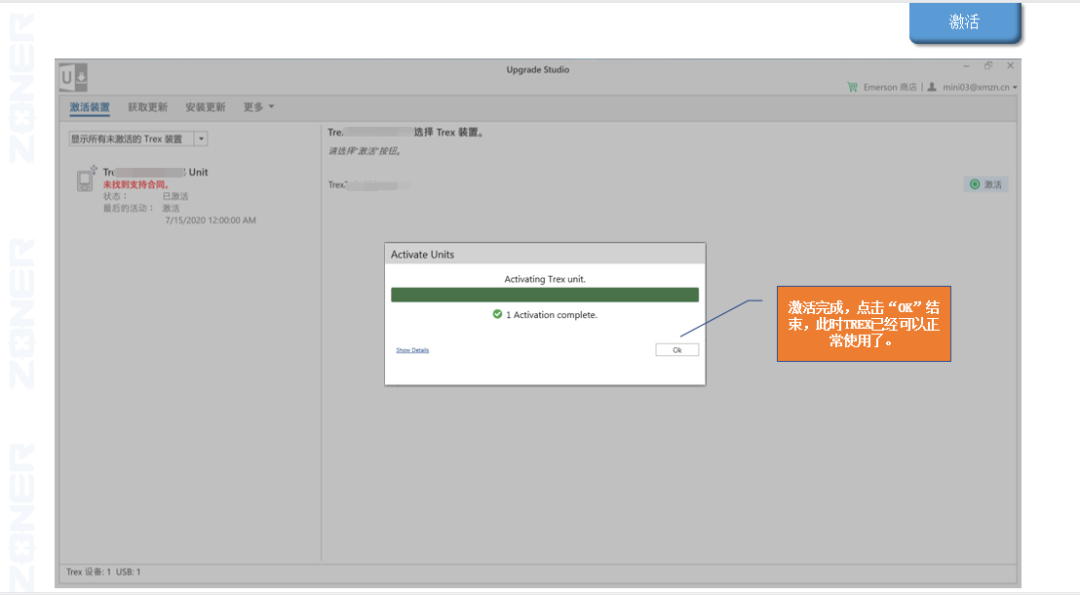Close the Upgrade Studio window
The width and height of the screenshot is (1080, 595).
1010,66
